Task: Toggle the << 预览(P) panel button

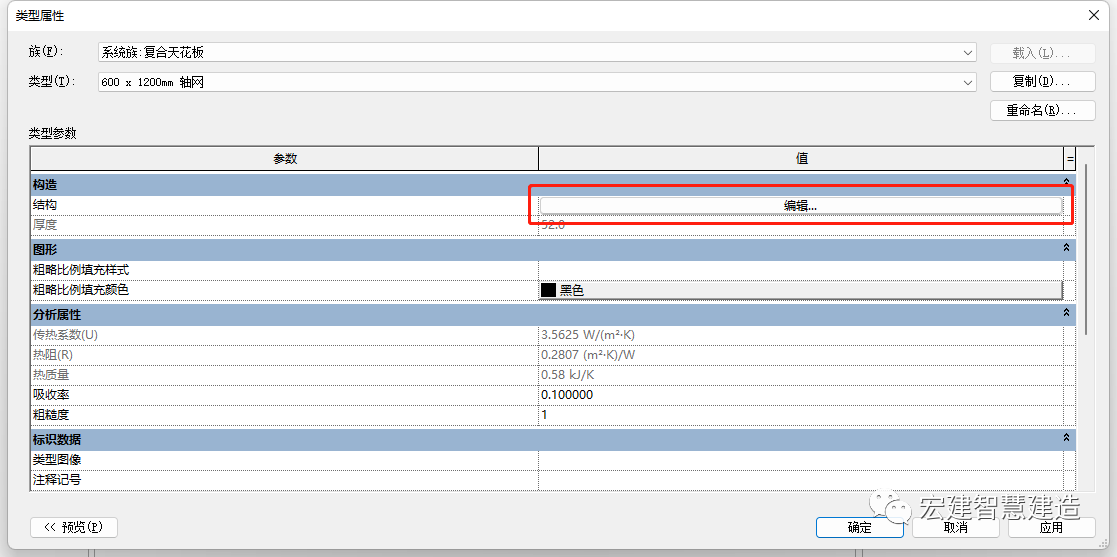Action: 74,527
